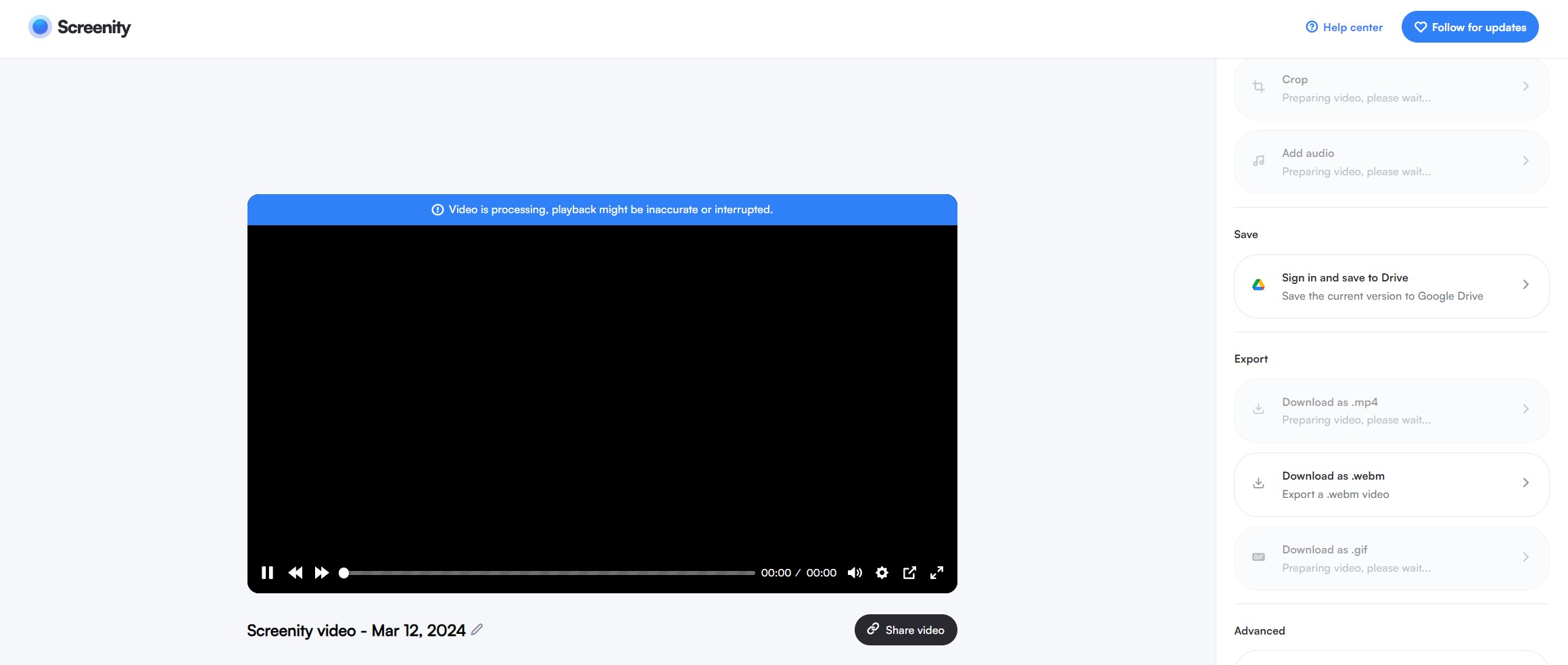Click the Google Drive icon
Screen dimensions: 1568x665
pyautogui.click(x=1258, y=285)
